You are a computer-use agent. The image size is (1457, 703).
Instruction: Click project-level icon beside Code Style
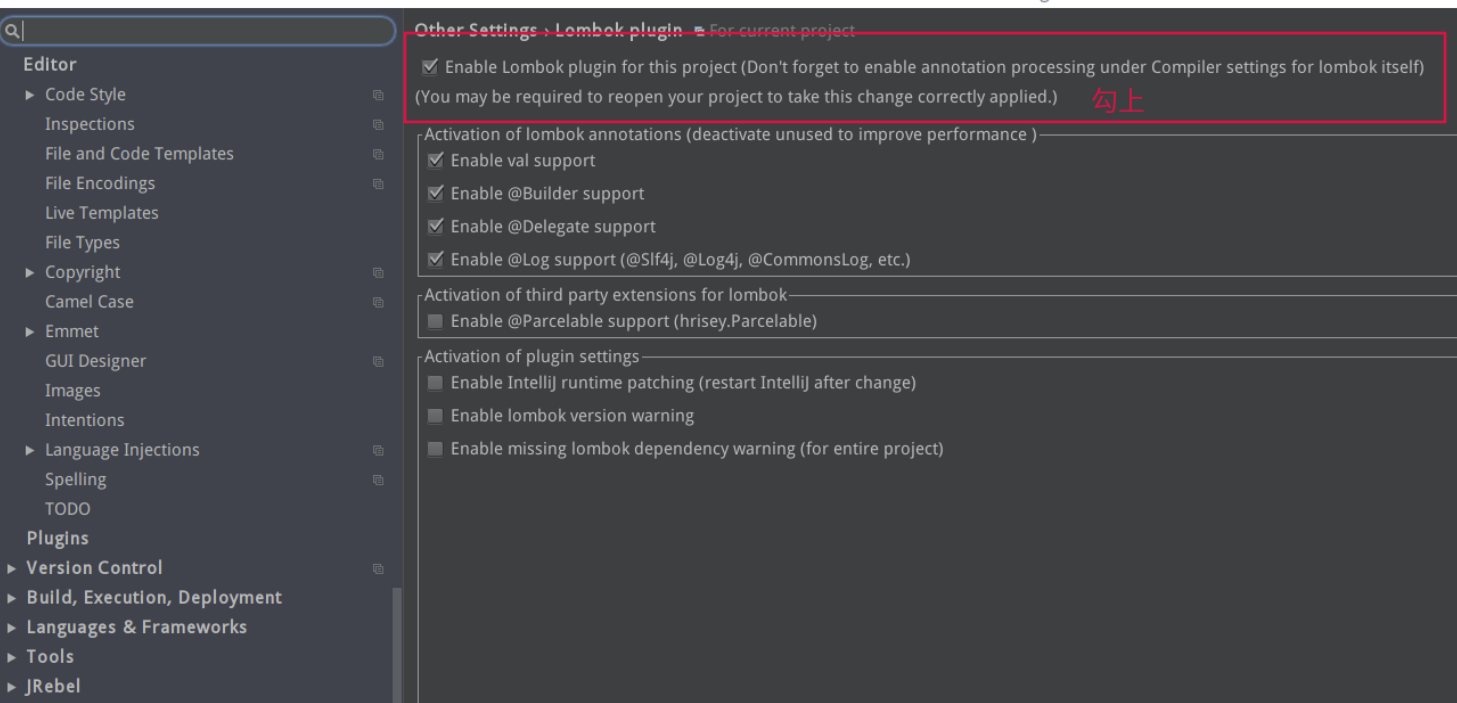(x=378, y=95)
